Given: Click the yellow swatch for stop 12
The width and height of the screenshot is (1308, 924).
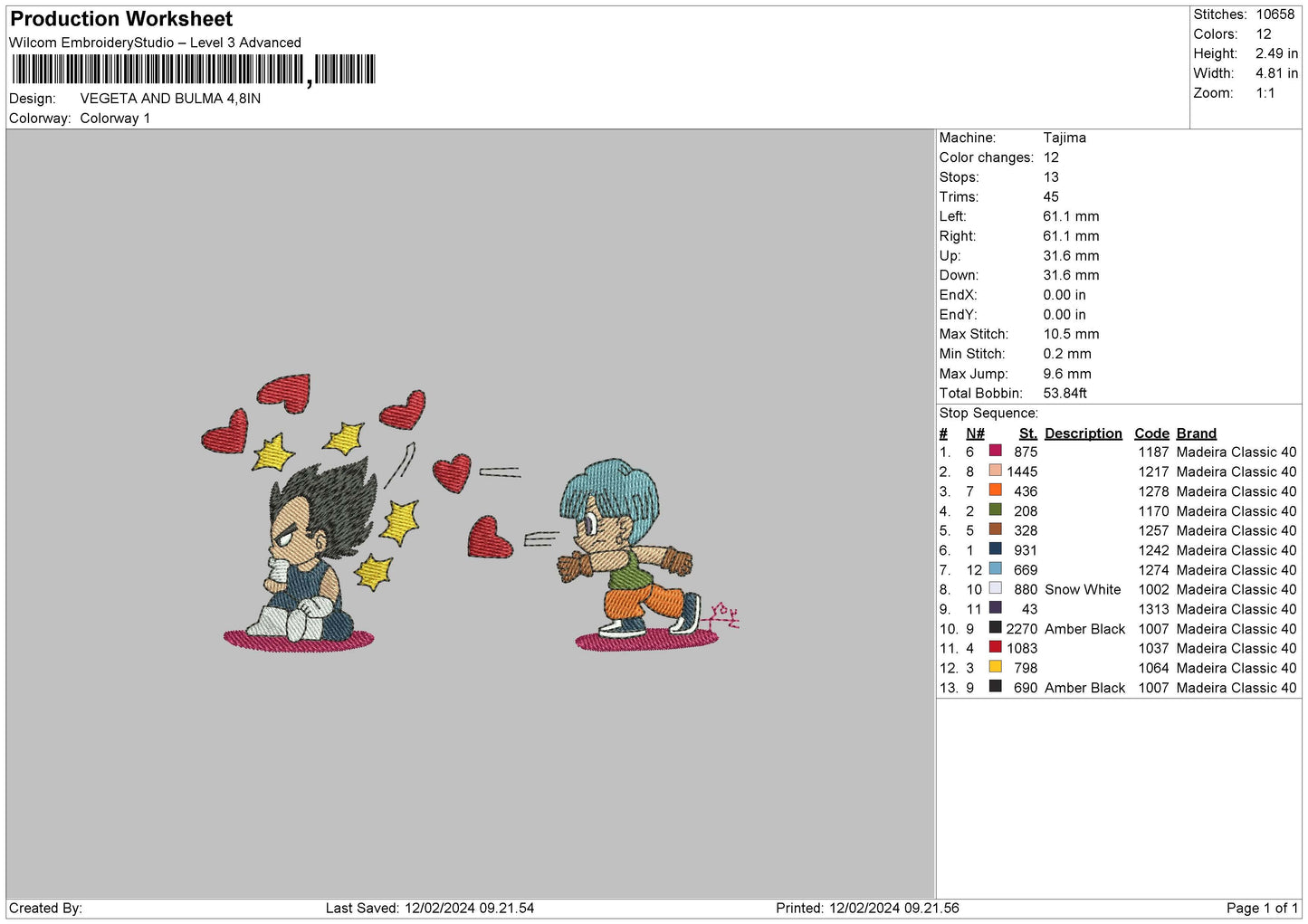Looking at the screenshot, I should pos(995,667).
